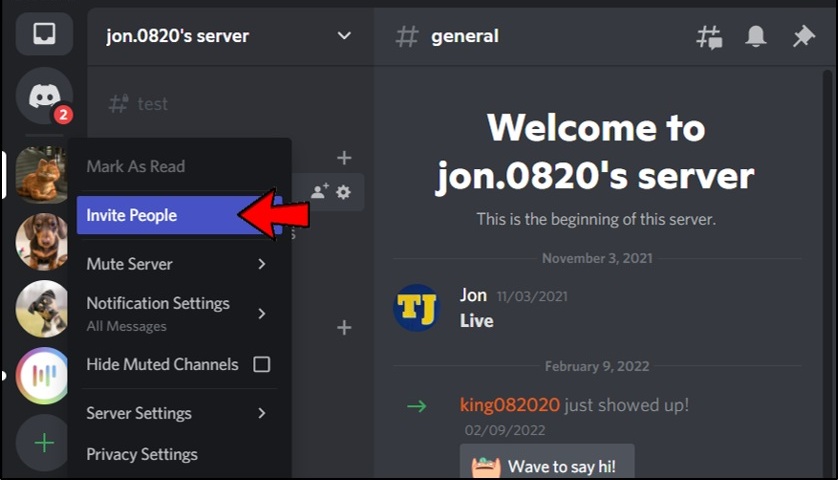Open the colorful sound-bars server icon

42,376
